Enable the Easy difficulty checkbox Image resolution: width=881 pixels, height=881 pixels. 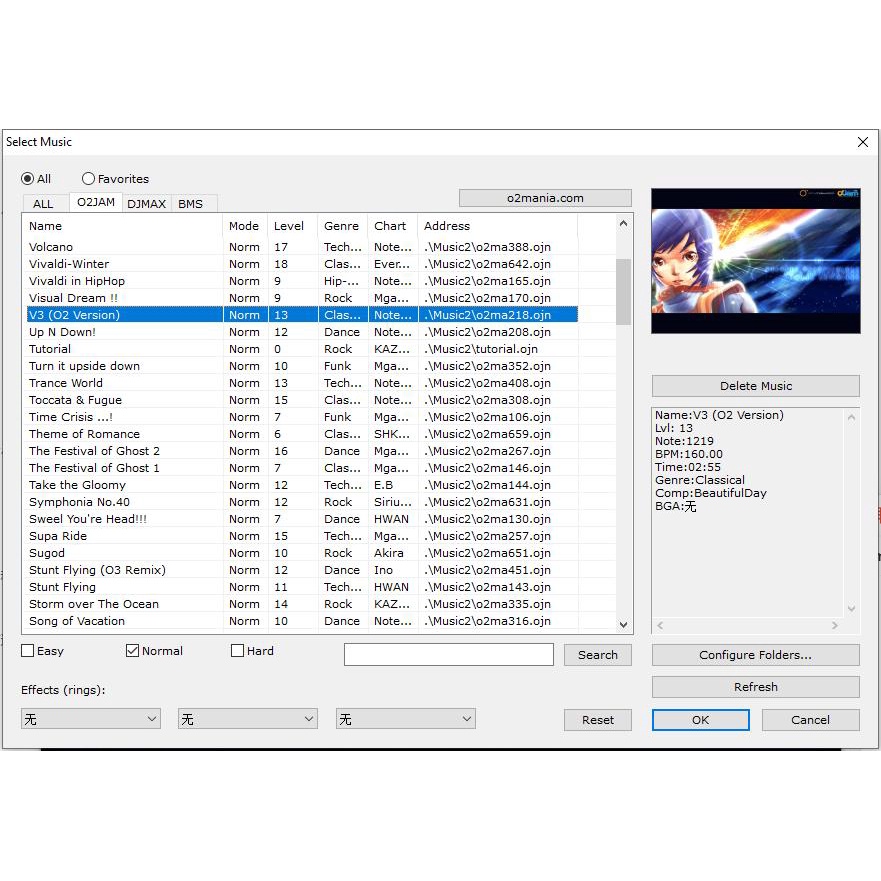(28, 651)
